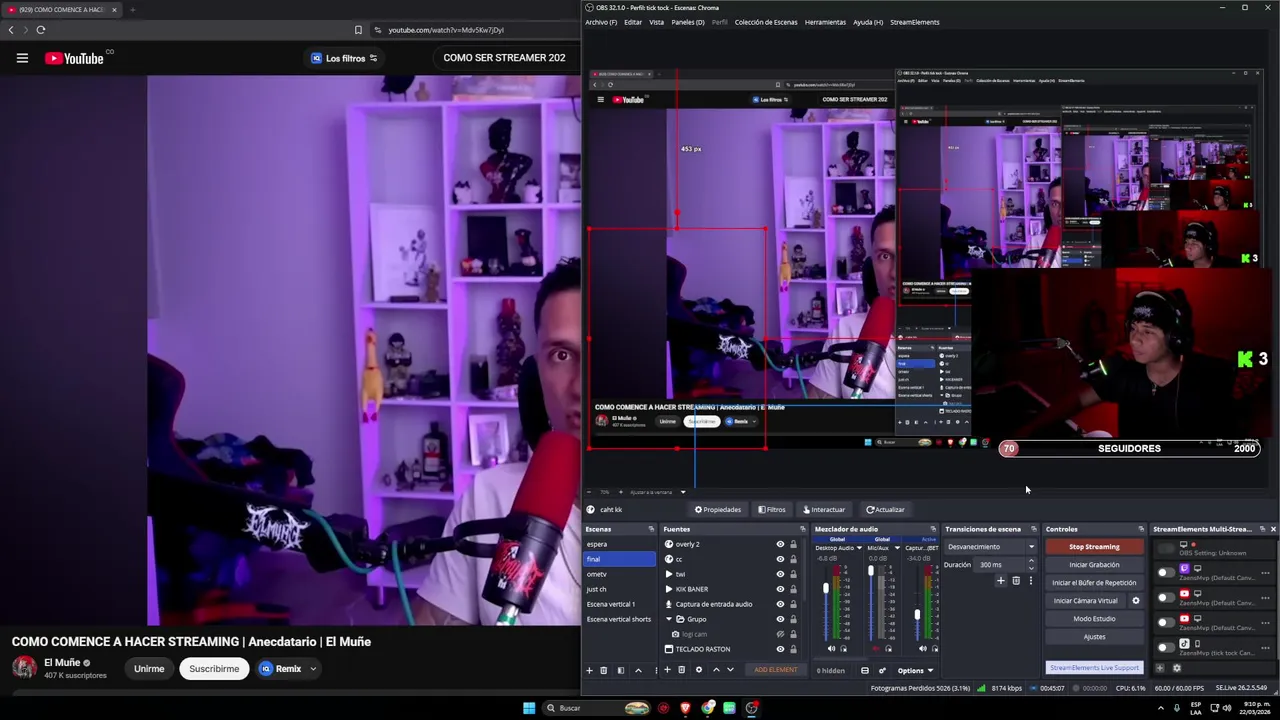Screen dimensions: 1280x720
Task: Add a StreamElements multi-stream output
Action: click(1160, 668)
